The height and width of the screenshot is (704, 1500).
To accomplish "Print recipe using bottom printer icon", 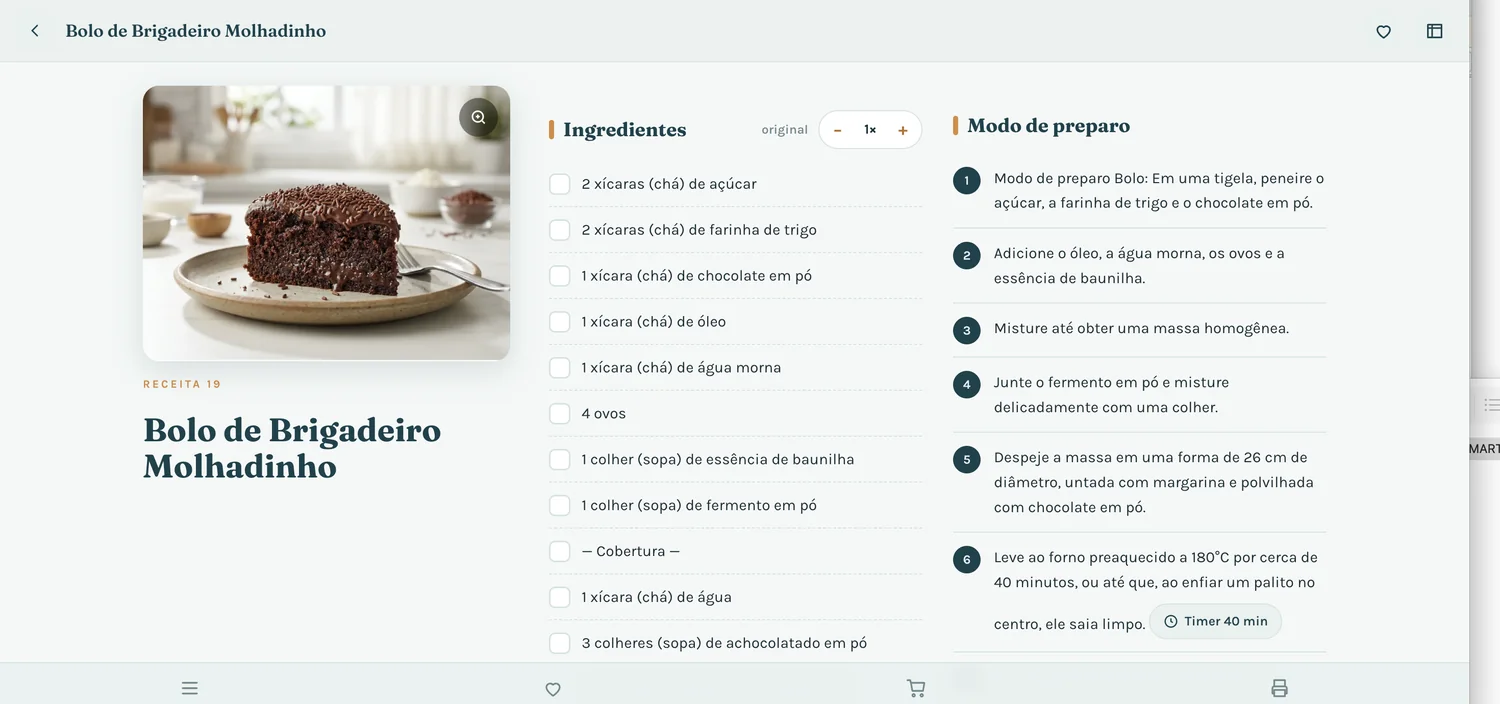I will tap(1279, 688).
